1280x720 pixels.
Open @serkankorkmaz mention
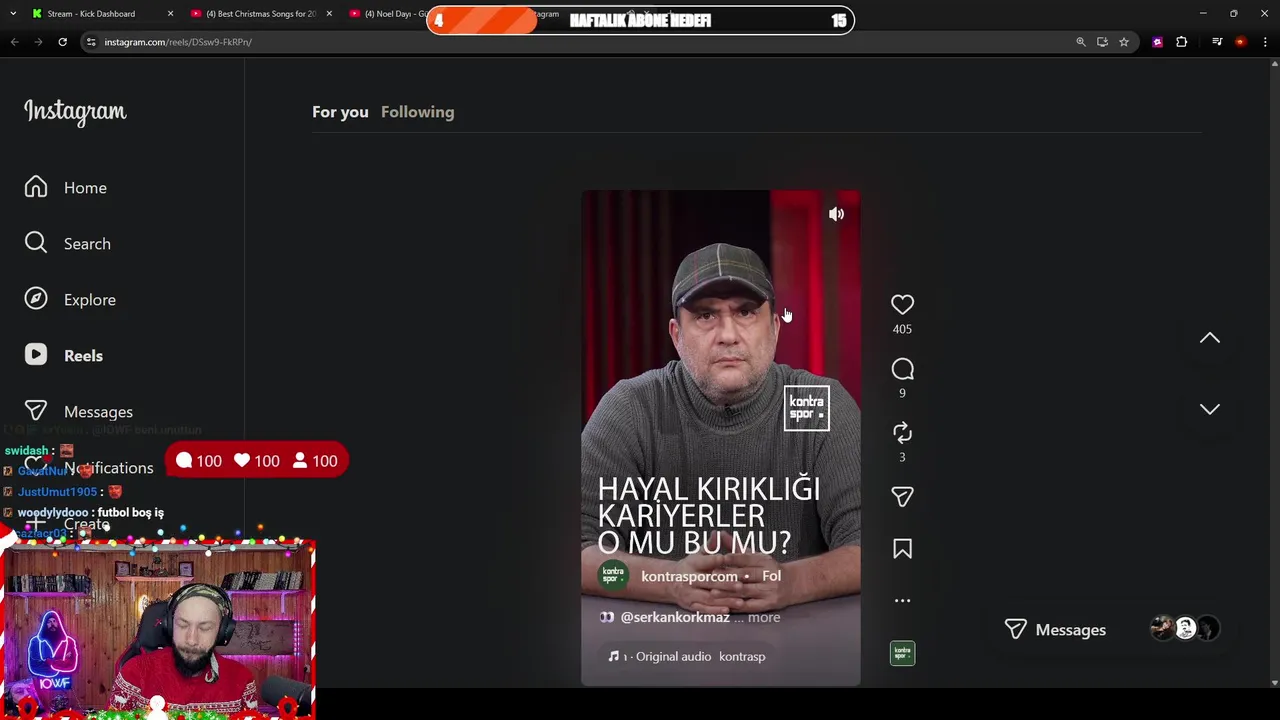(675, 618)
